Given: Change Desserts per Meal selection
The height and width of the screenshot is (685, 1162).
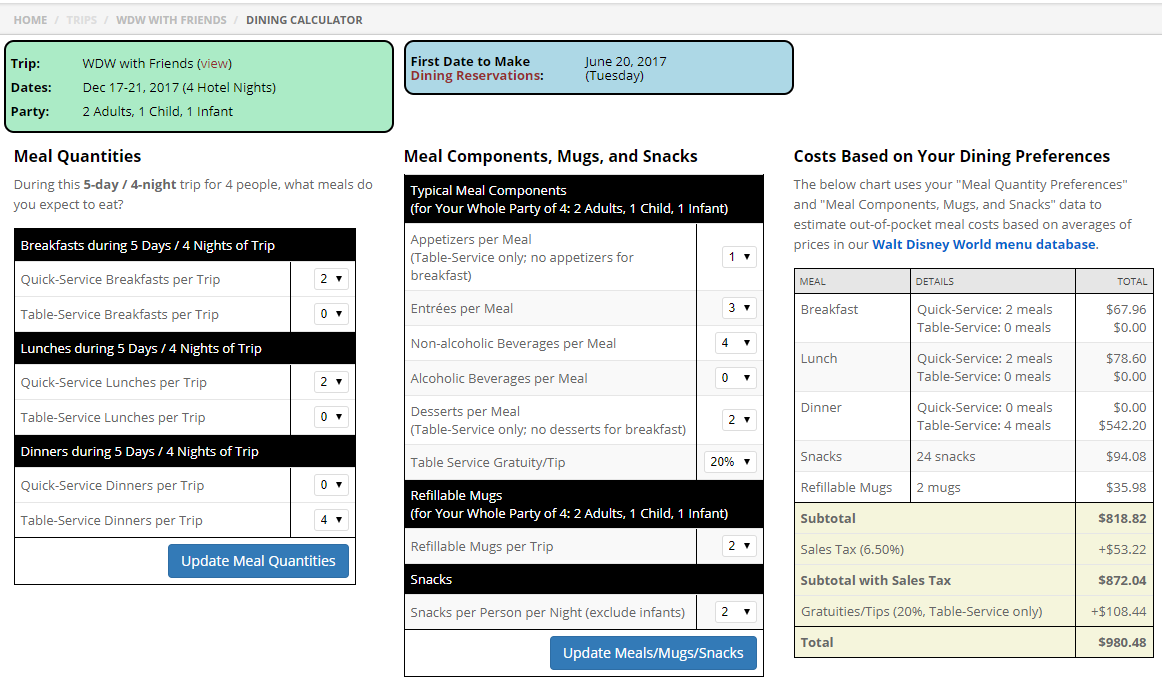Looking at the screenshot, I should coord(739,420).
